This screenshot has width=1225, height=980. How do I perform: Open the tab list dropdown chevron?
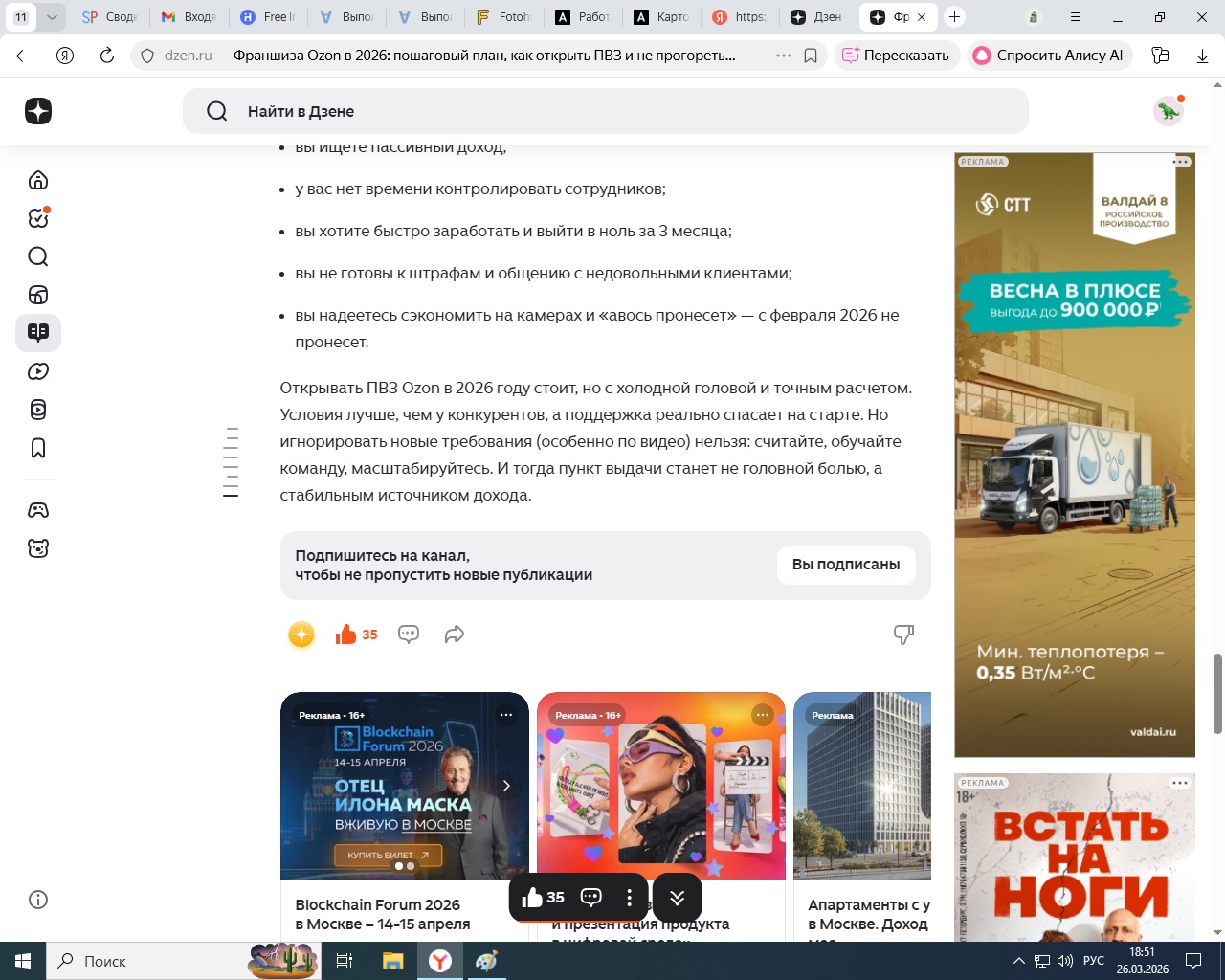[x=52, y=17]
